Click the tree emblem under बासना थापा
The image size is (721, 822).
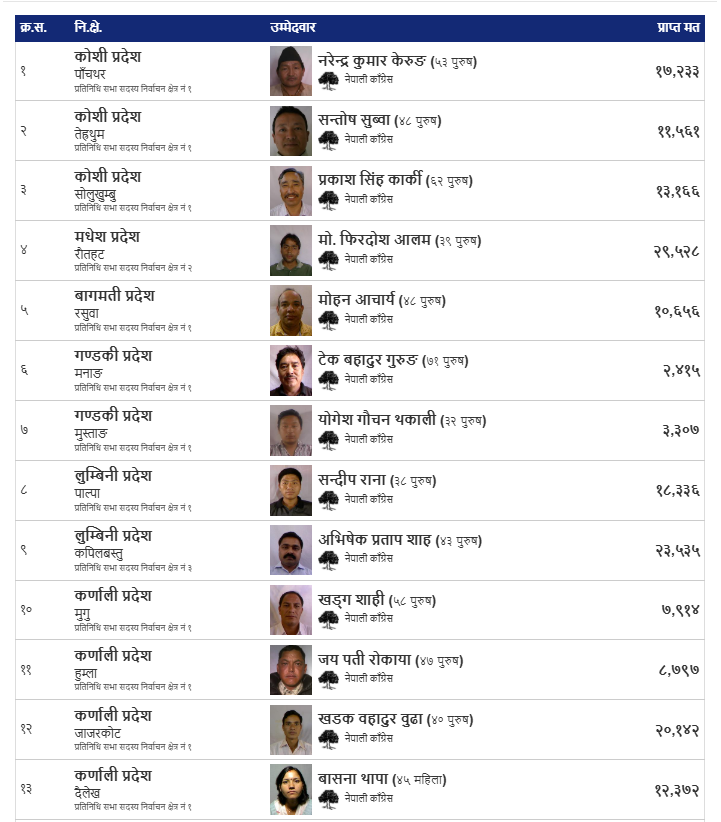[x=329, y=798]
